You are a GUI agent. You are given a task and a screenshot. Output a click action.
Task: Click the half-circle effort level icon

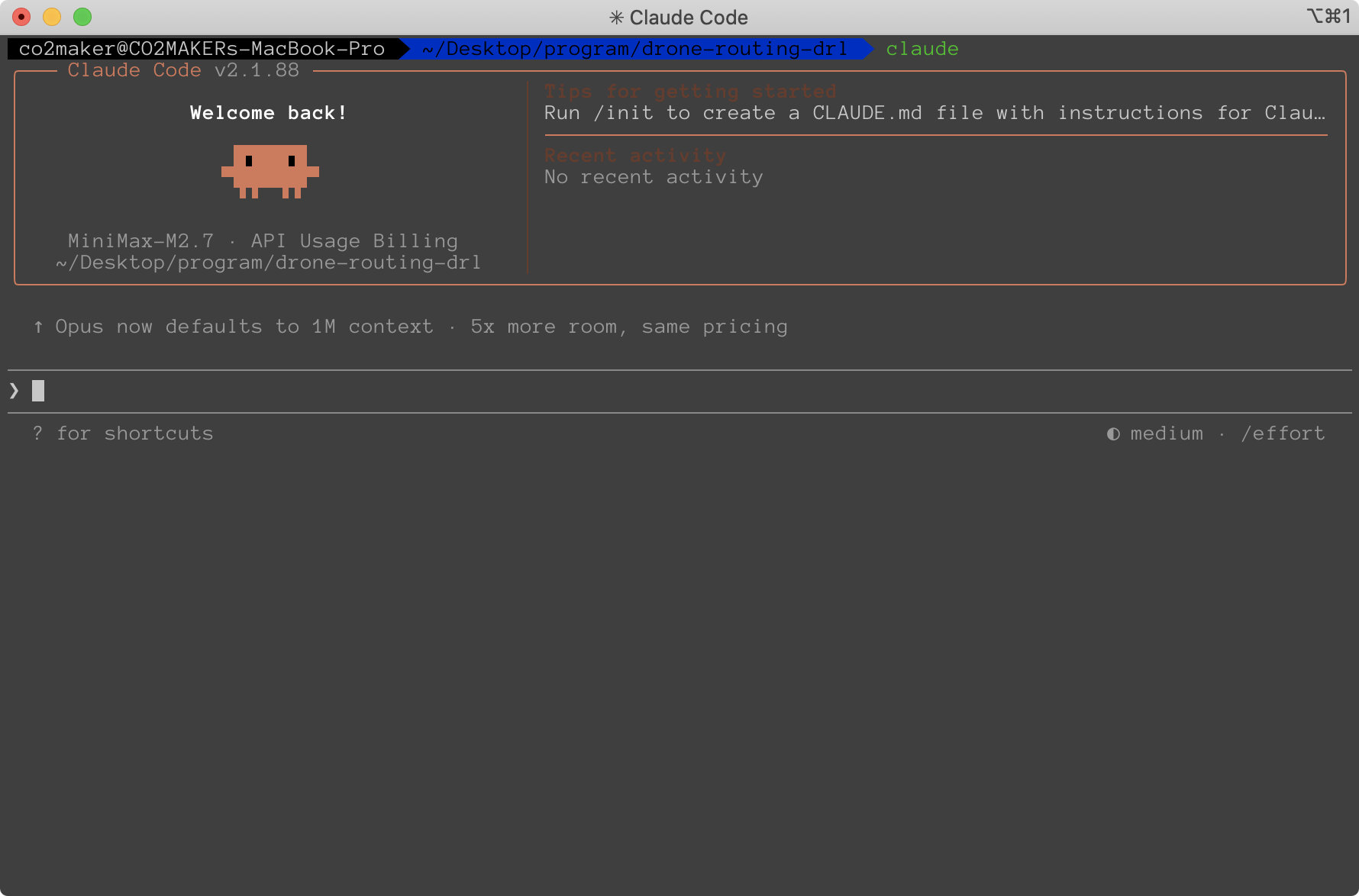pyautogui.click(x=1113, y=433)
